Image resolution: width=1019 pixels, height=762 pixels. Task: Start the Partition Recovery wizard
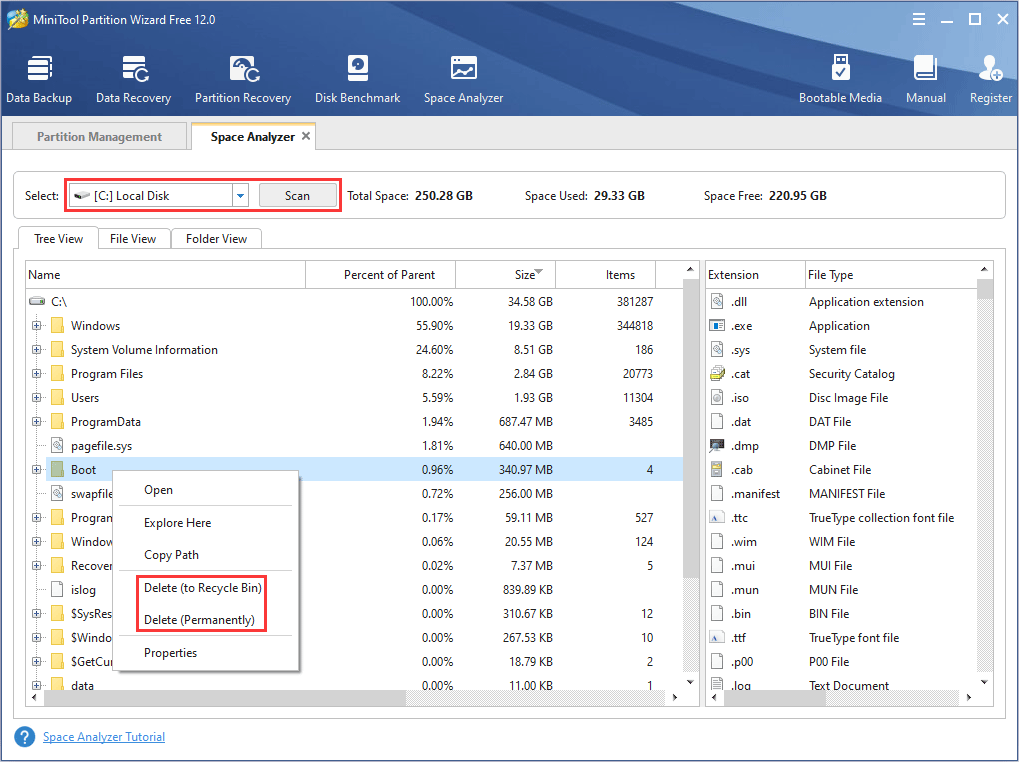(242, 79)
